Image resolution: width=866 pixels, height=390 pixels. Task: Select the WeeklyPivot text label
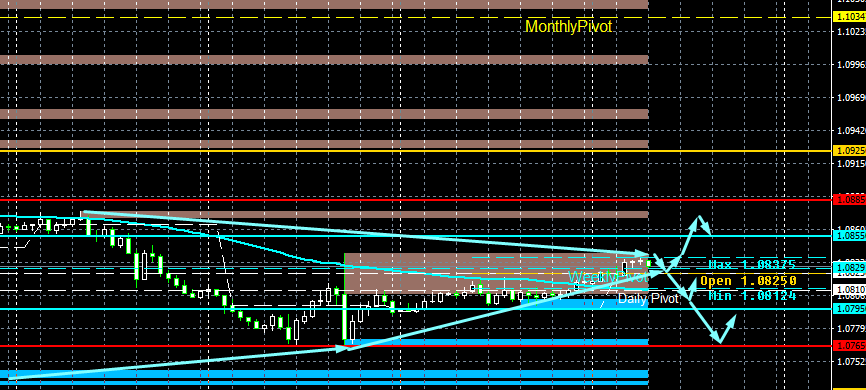click(608, 277)
